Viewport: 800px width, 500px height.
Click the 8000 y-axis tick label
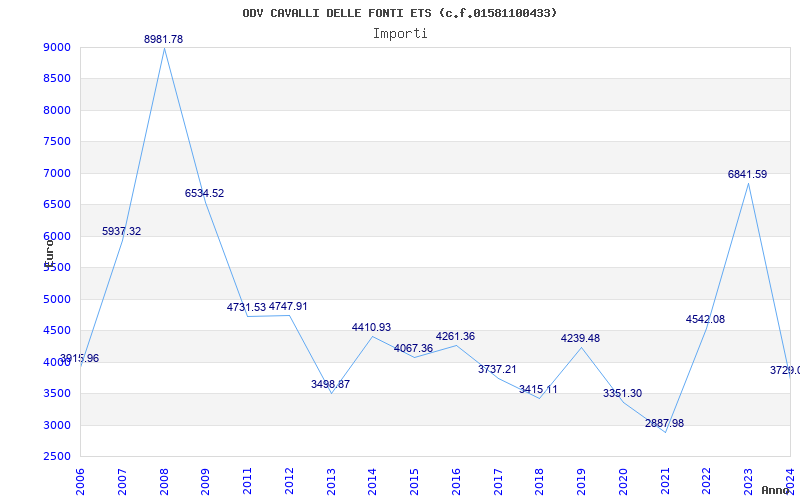[57, 110]
